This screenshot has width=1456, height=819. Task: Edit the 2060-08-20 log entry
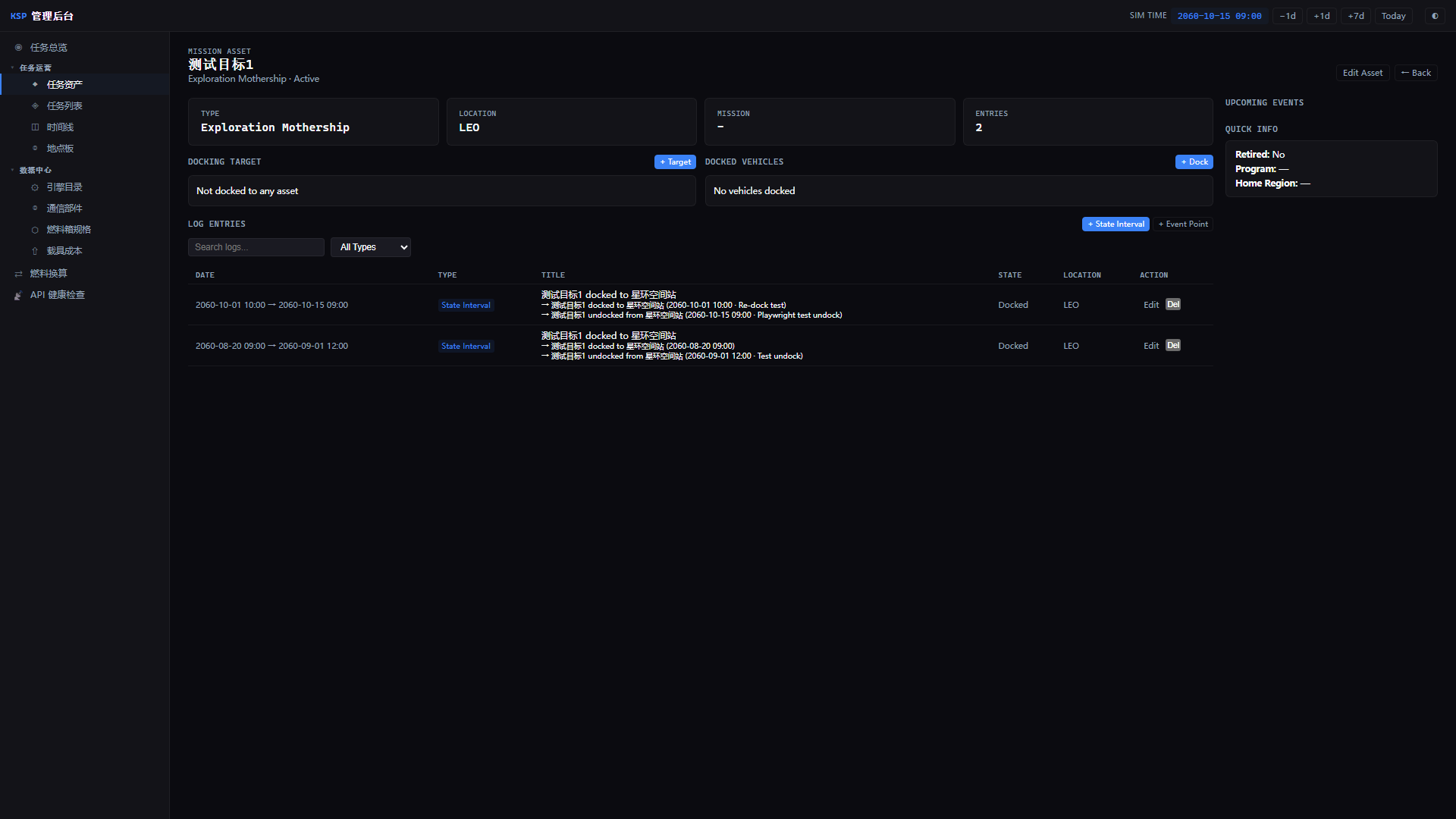click(1151, 346)
